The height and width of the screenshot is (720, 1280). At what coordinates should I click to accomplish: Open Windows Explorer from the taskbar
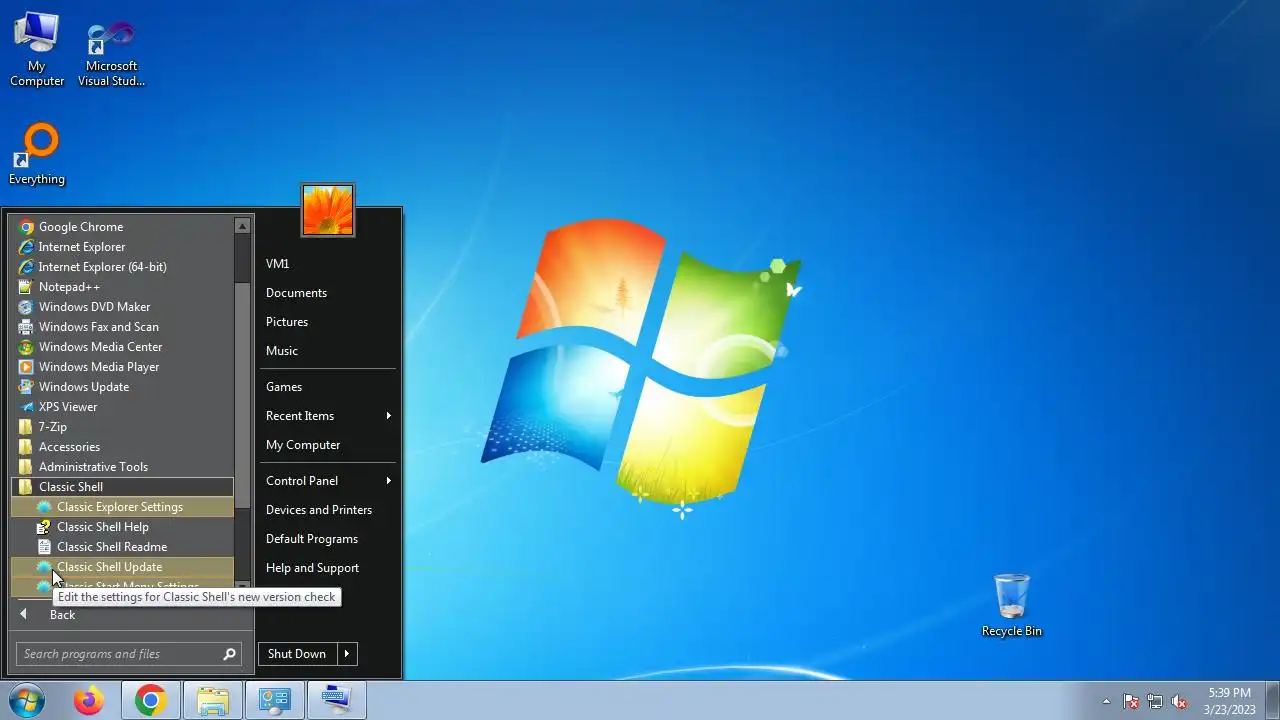point(213,700)
